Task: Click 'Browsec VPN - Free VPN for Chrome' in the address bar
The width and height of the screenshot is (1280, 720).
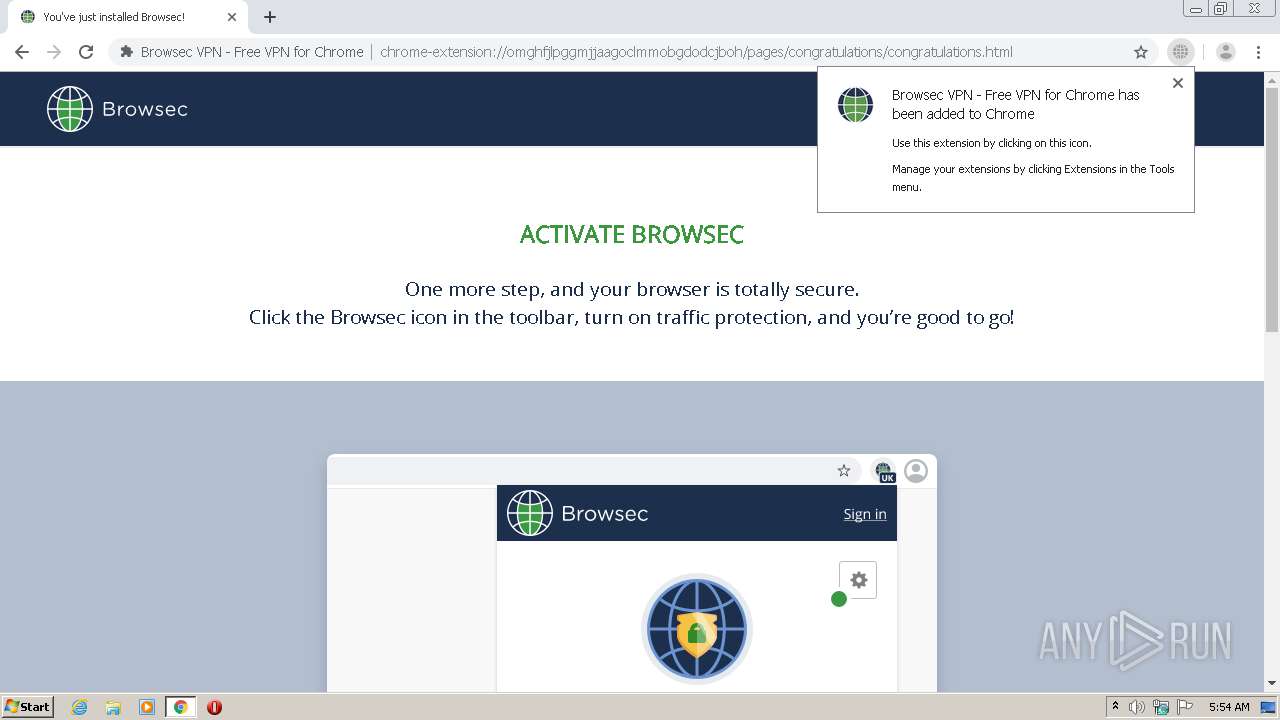Action: tap(252, 52)
